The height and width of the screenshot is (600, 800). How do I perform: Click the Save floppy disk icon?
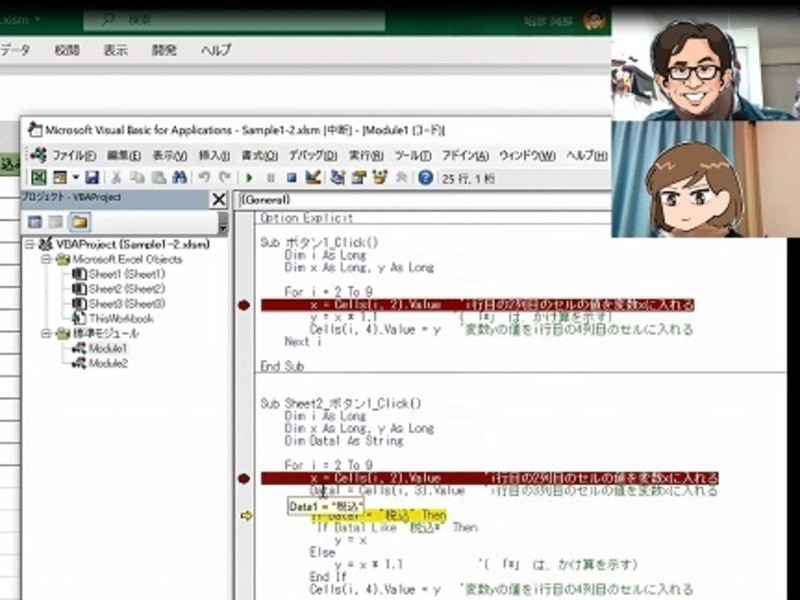tap(91, 177)
